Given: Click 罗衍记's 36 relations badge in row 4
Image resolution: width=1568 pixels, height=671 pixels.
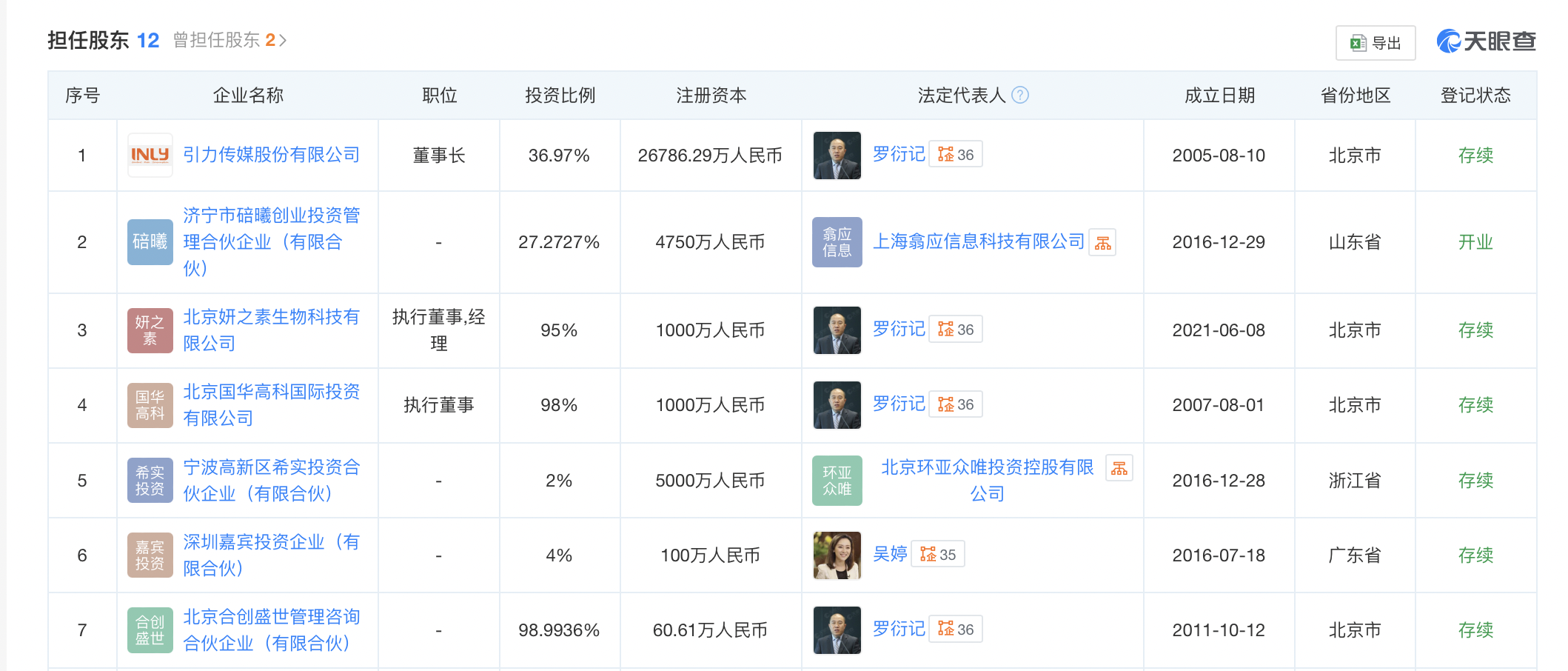Looking at the screenshot, I should pyautogui.click(x=956, y=404).
